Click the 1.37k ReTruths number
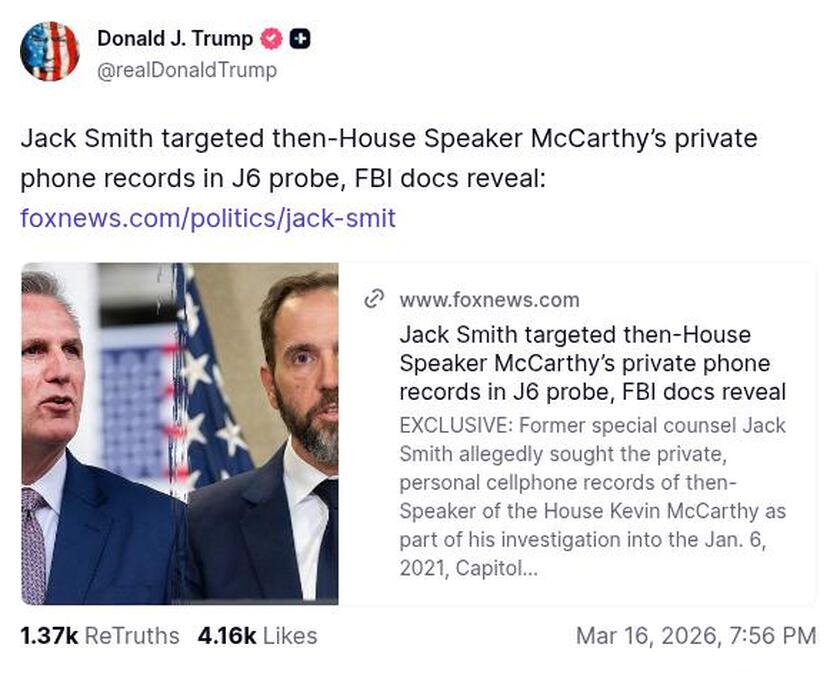This screenshot has height=681, width=840. [x=49, y=635]
